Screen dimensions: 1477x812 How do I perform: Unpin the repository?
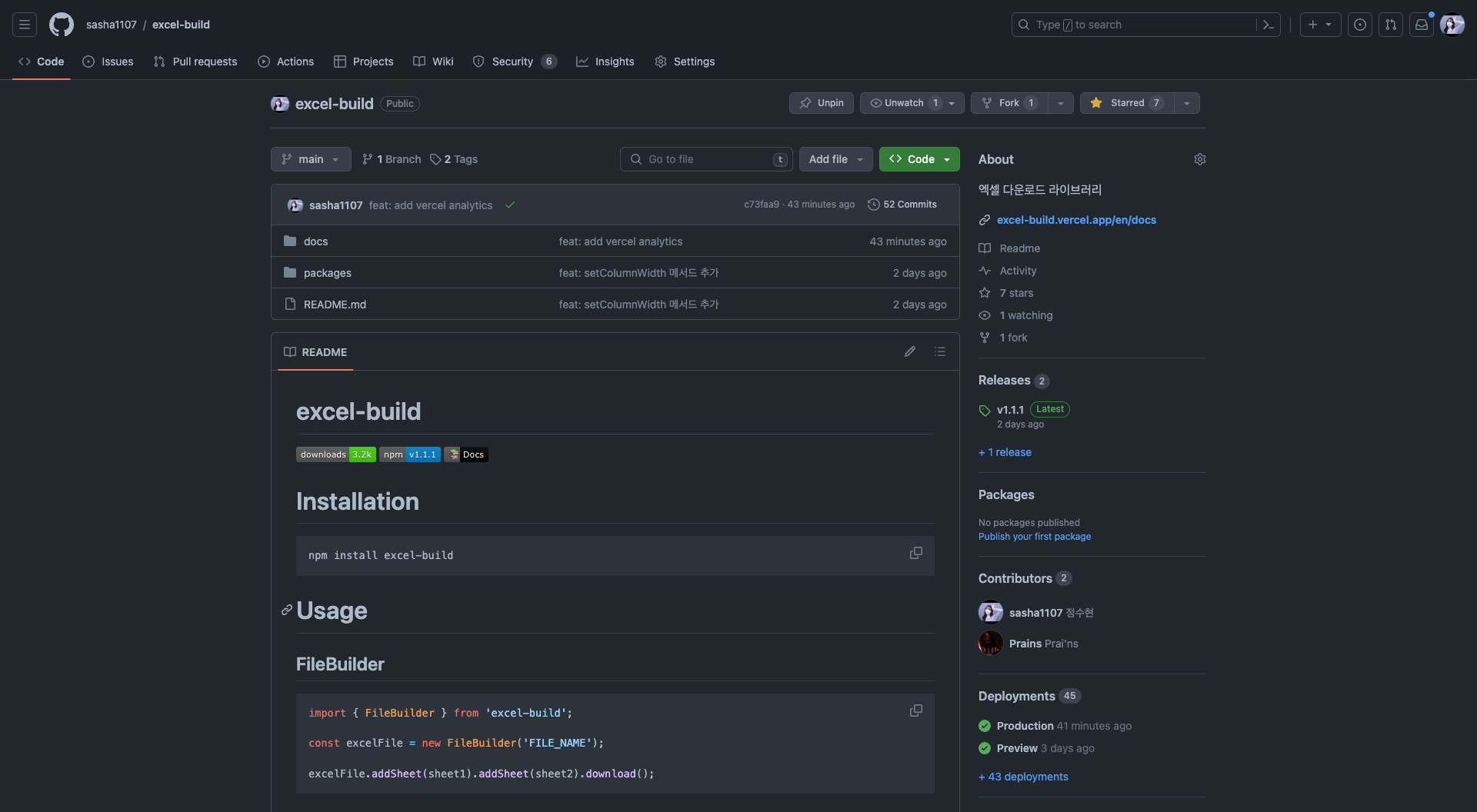(x=822, y=103)
